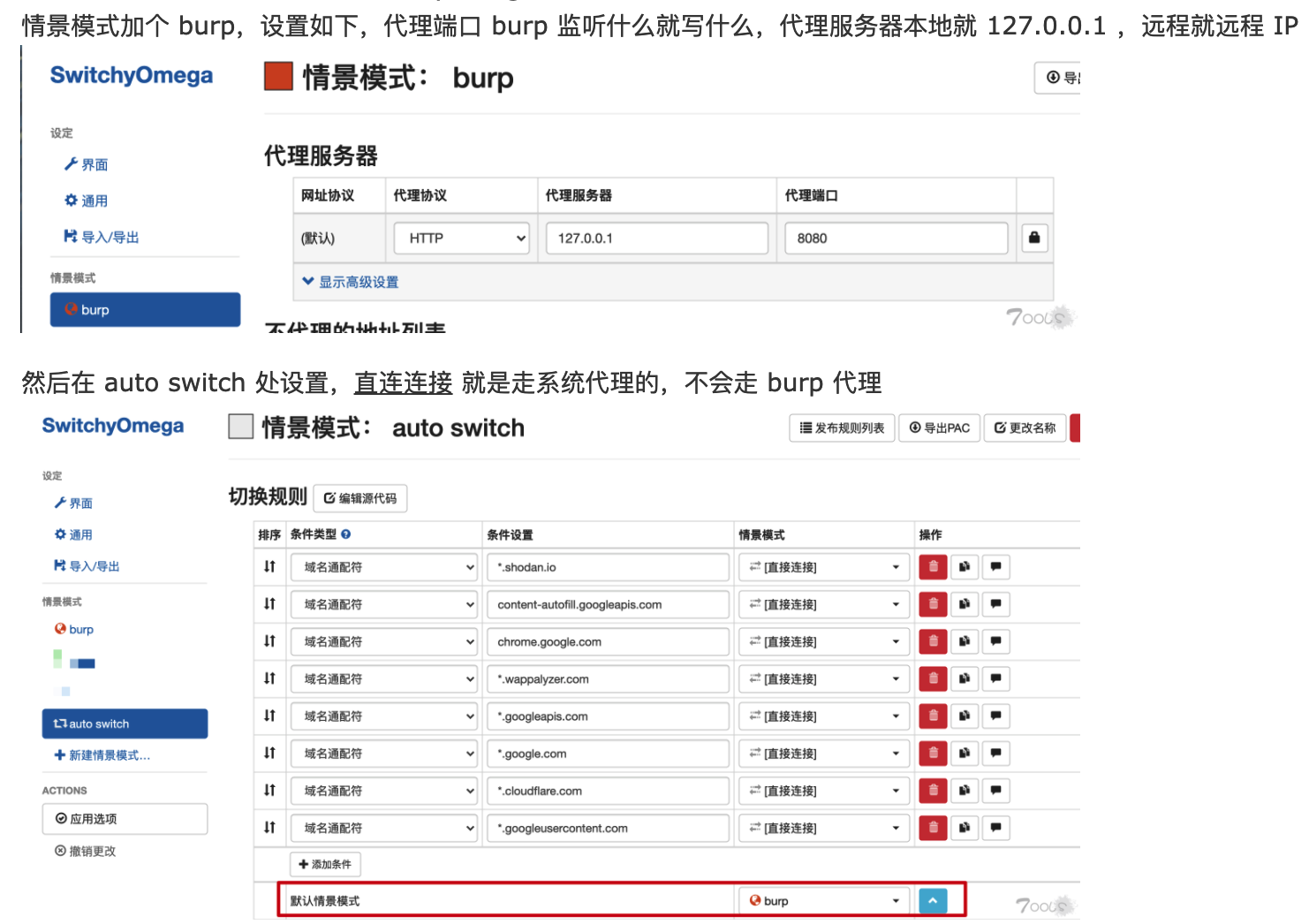The height and width of the screenshot is (924, 1309).
Task: Duplicate the *.google.com rule
Action: (965, 754)
